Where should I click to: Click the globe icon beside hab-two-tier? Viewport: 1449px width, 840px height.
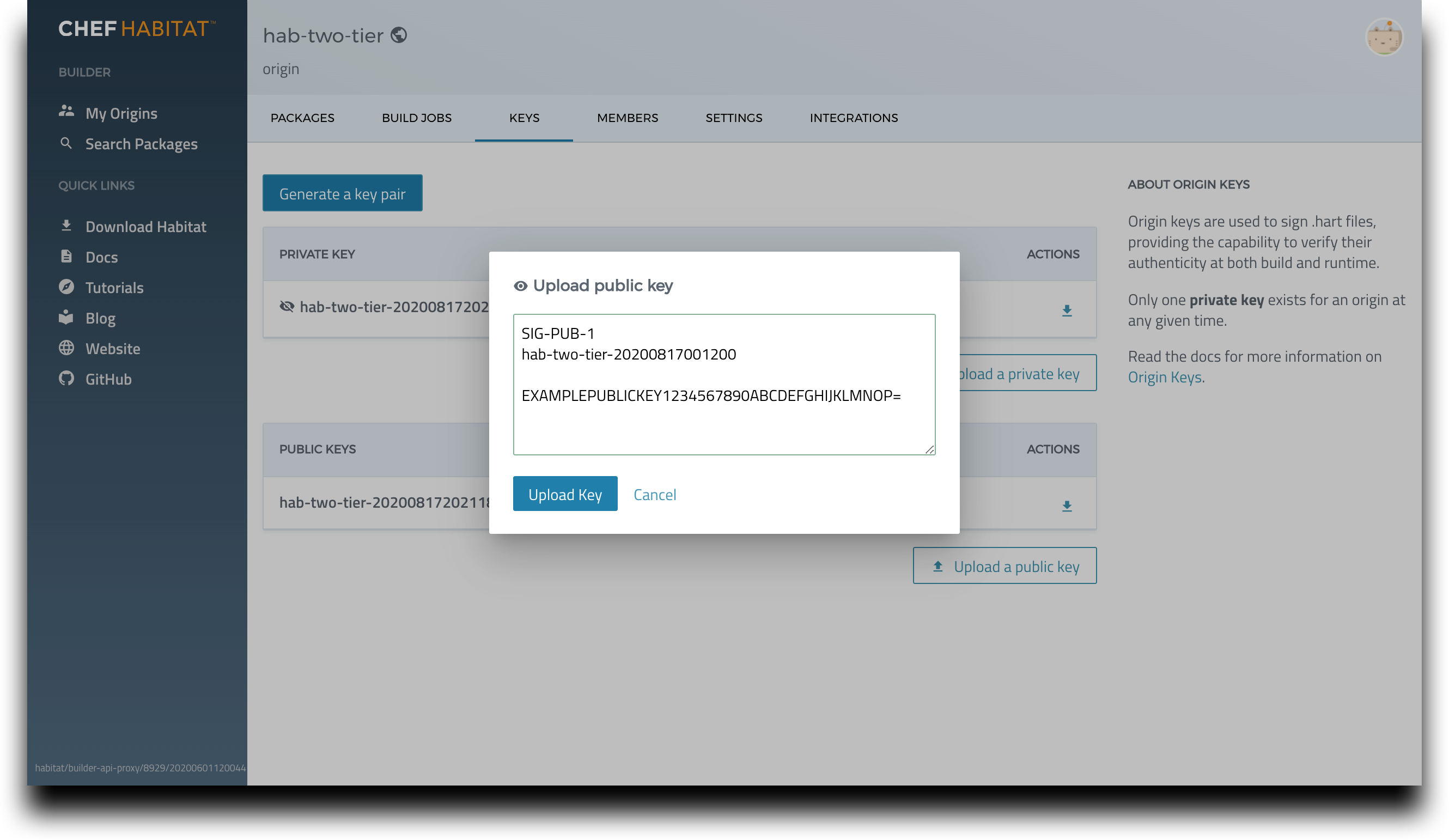400,35
